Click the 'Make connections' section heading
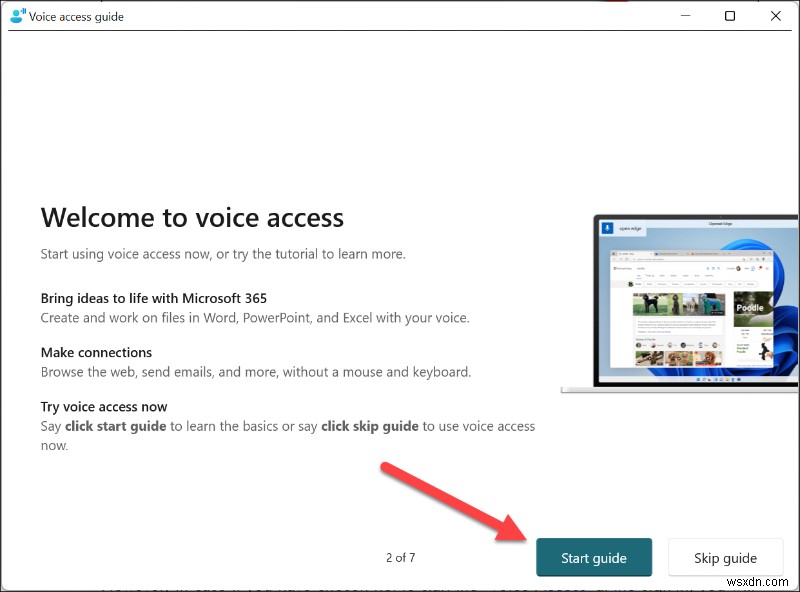Image resolution: width=800 pixels, height=592 pixels. [96, 352]
